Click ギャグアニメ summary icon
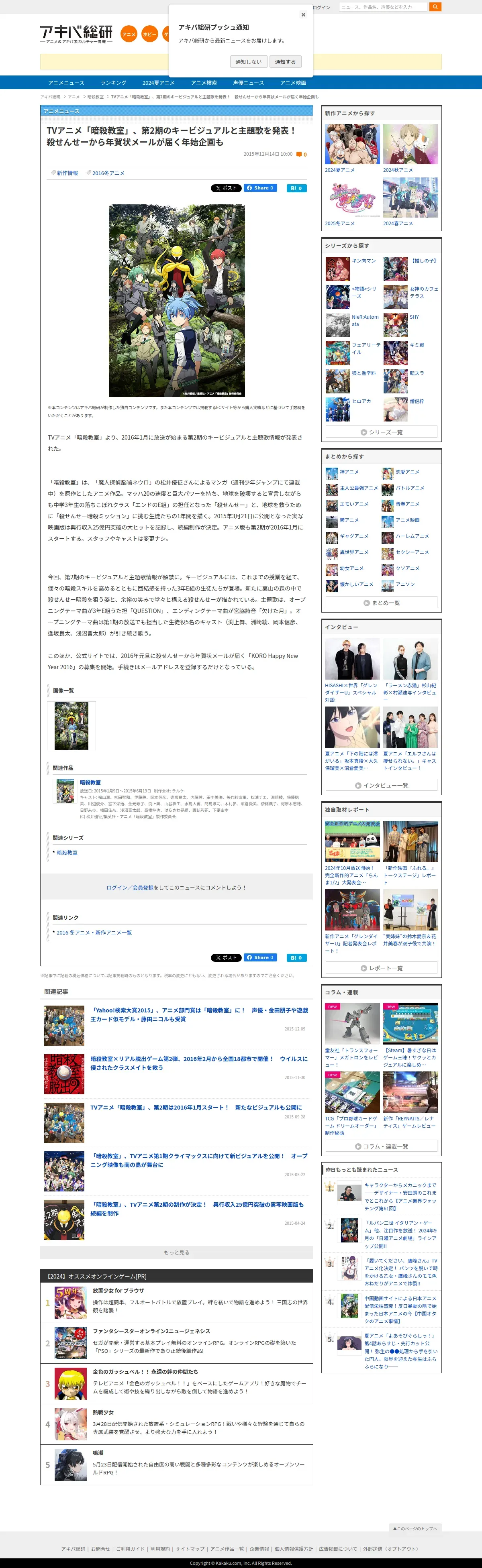The height and width of the screenshot is (1568, 482). pyautogui.click(x=331, y=538)
